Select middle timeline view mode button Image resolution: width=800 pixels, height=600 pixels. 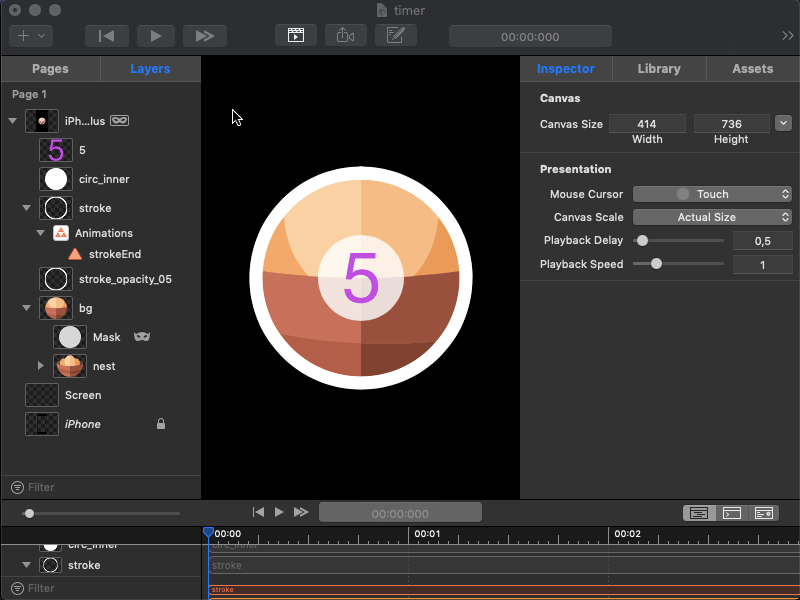click(732, 513)
